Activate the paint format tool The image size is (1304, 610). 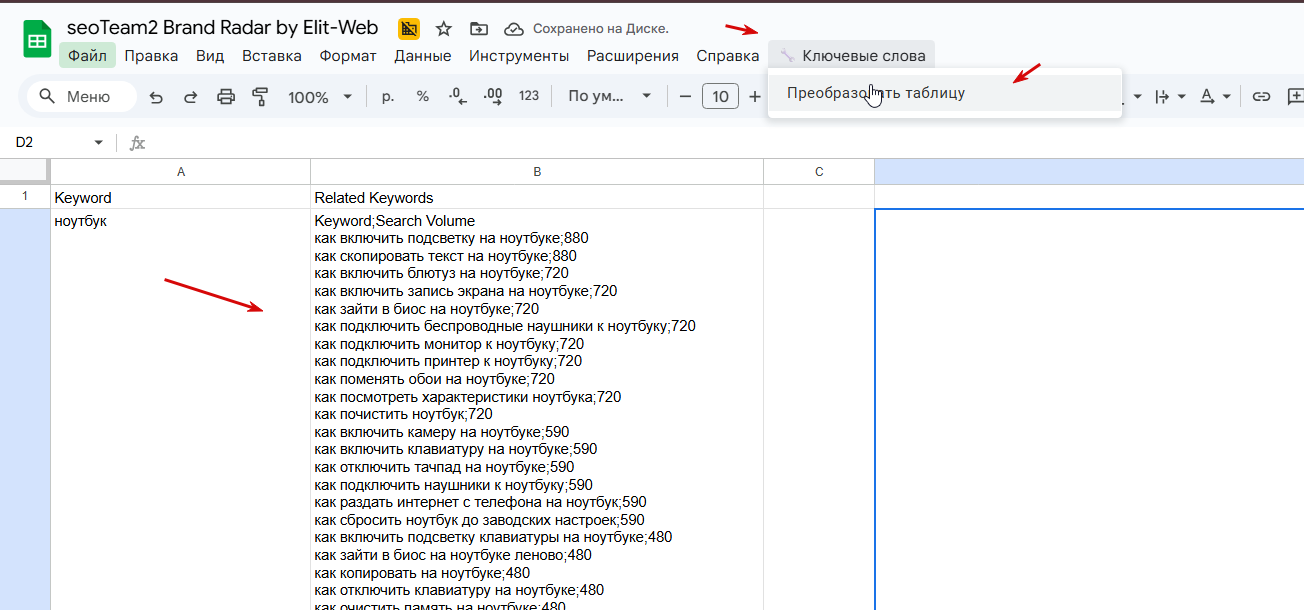[x=260, y=97]
